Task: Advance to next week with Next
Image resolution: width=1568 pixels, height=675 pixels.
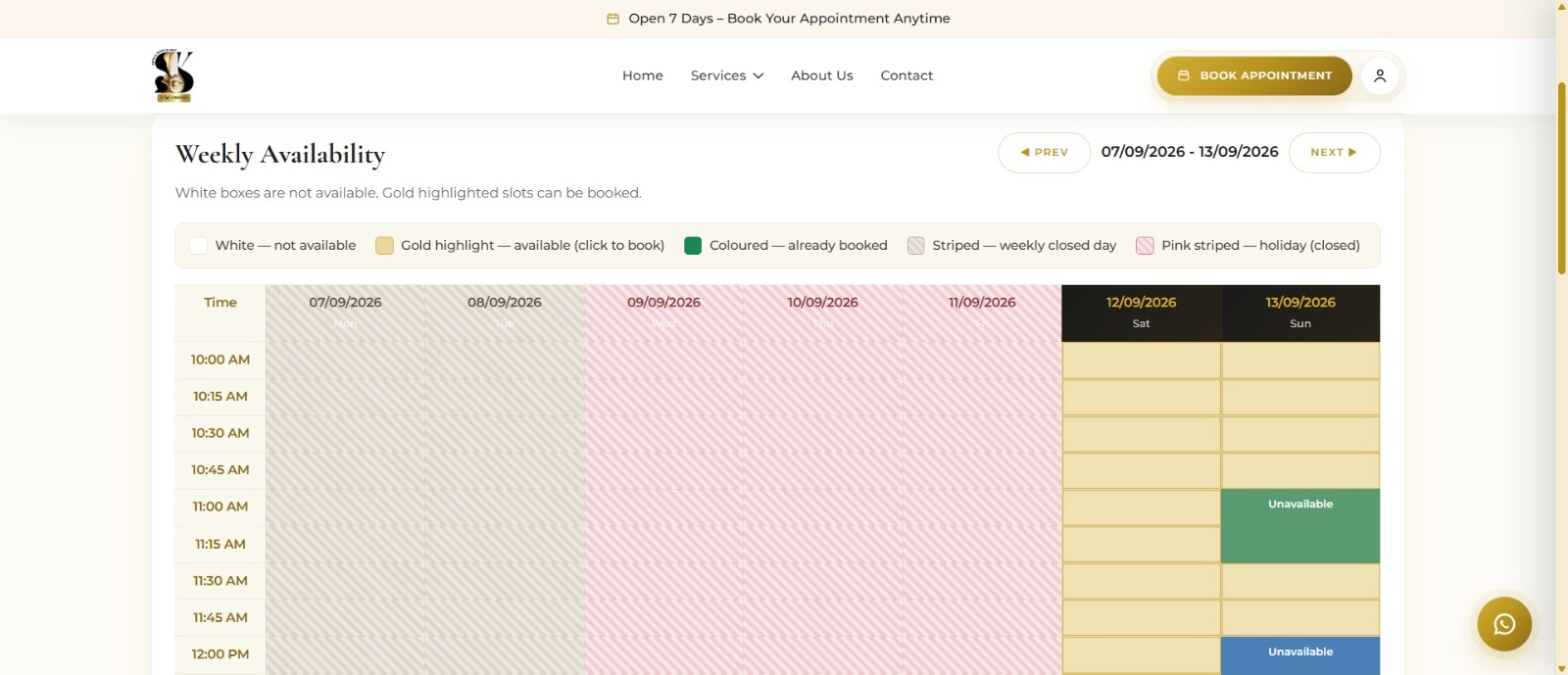Action: coord(1334,153)
